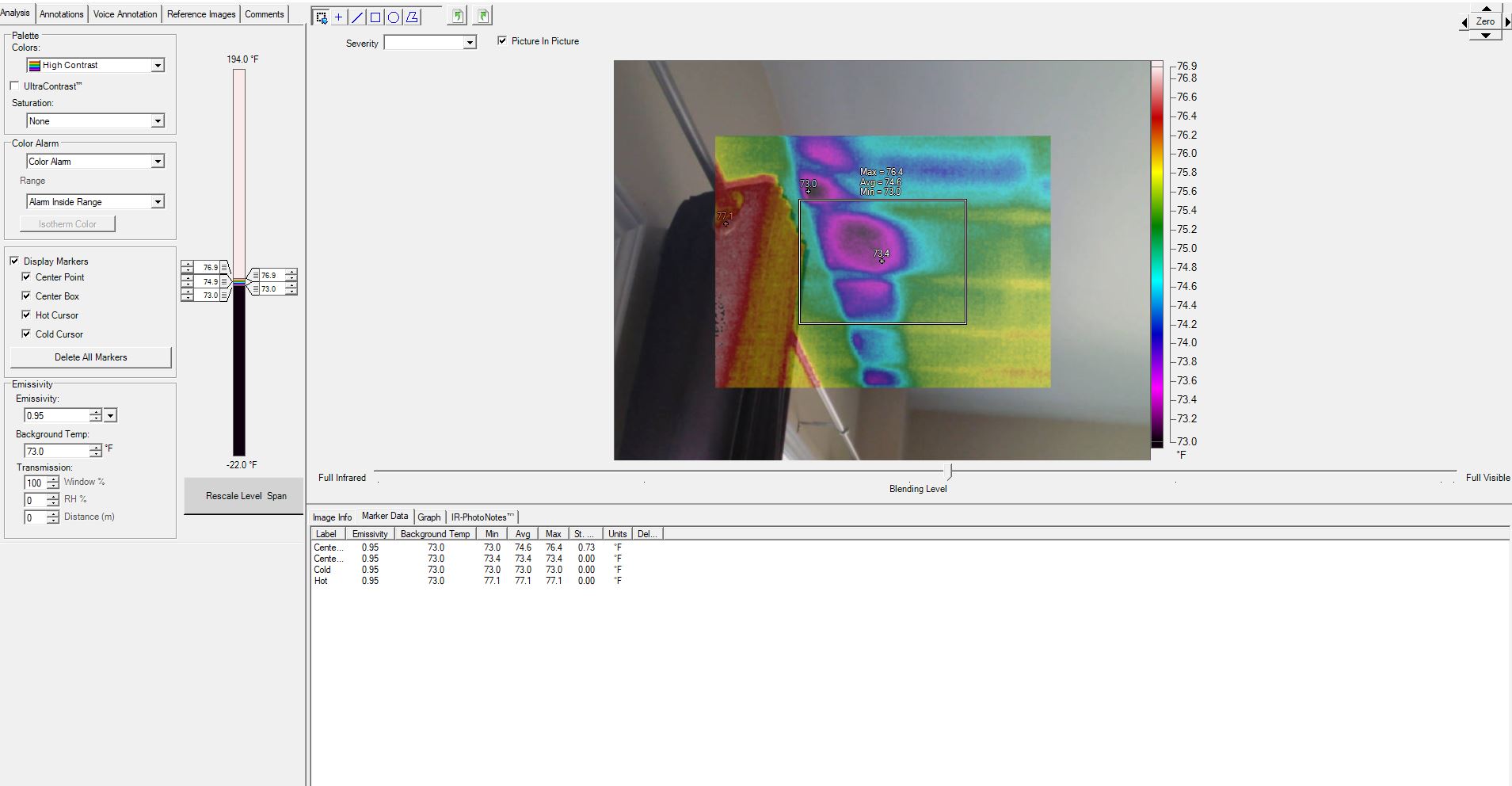
Task: Click the left arrow beside Zero
Action: click(1464, 23)
